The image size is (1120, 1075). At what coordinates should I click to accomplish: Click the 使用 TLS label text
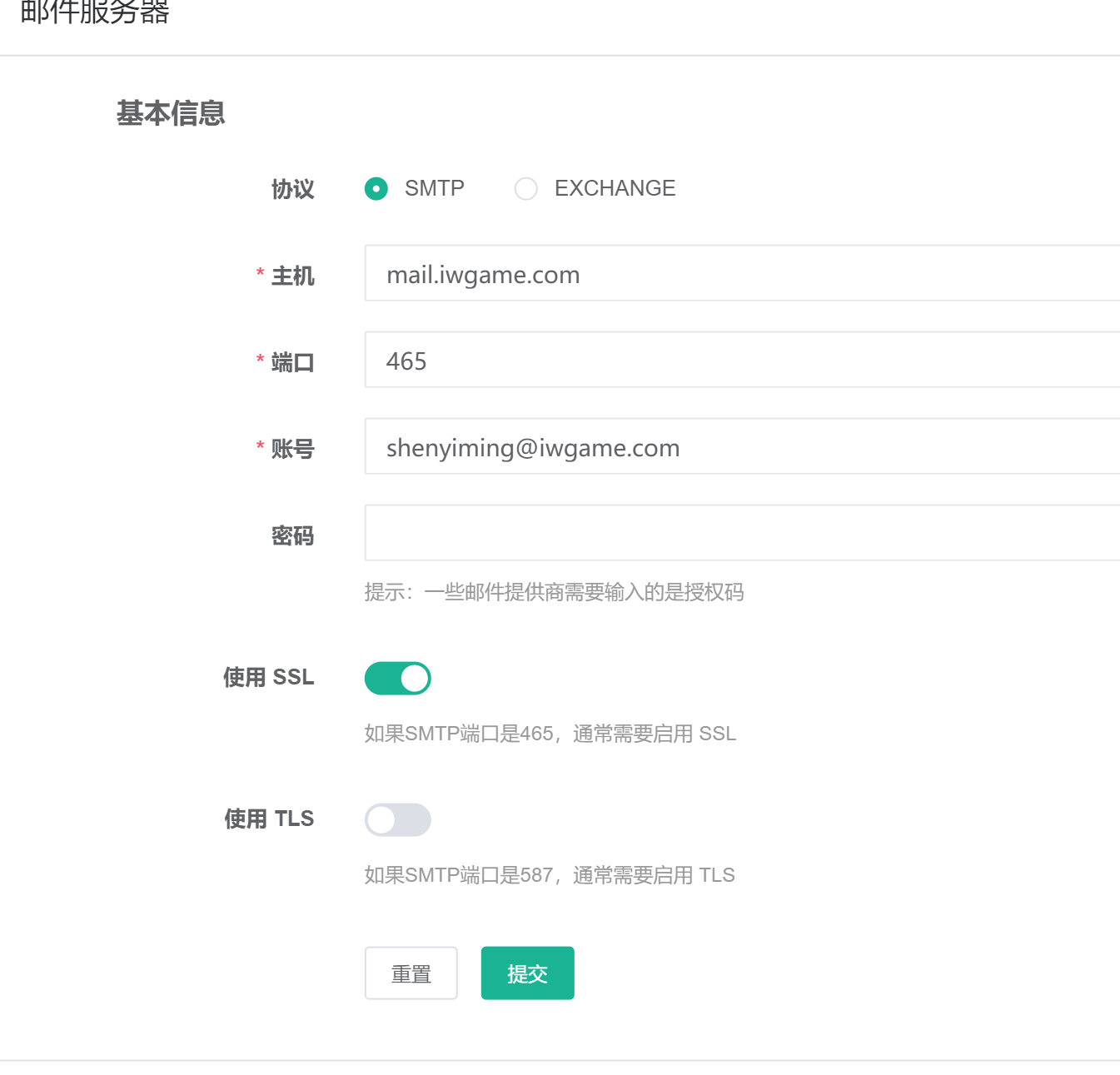click(269, 819)
